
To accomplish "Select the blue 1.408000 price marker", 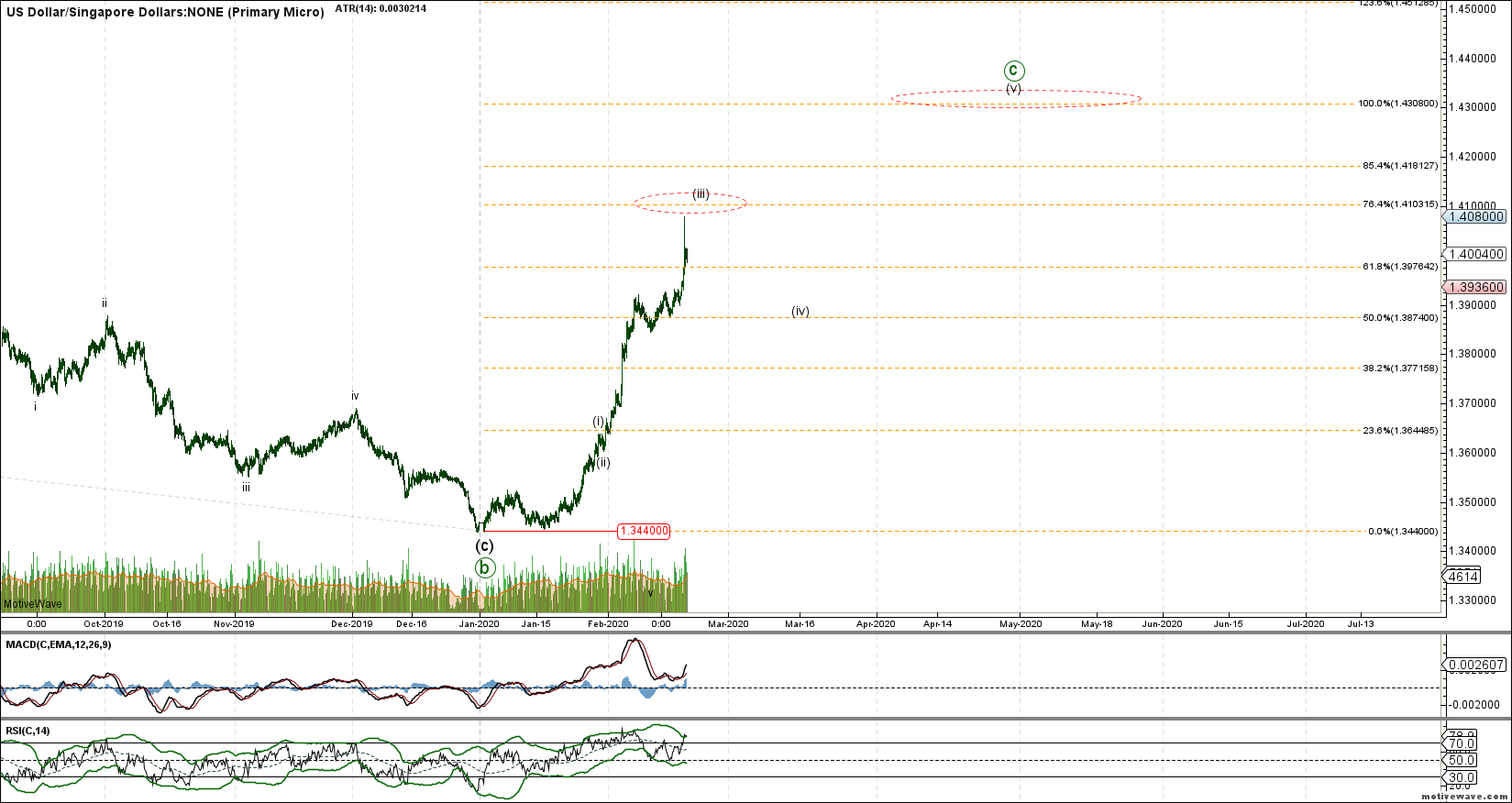I will tap(1474, 216).
